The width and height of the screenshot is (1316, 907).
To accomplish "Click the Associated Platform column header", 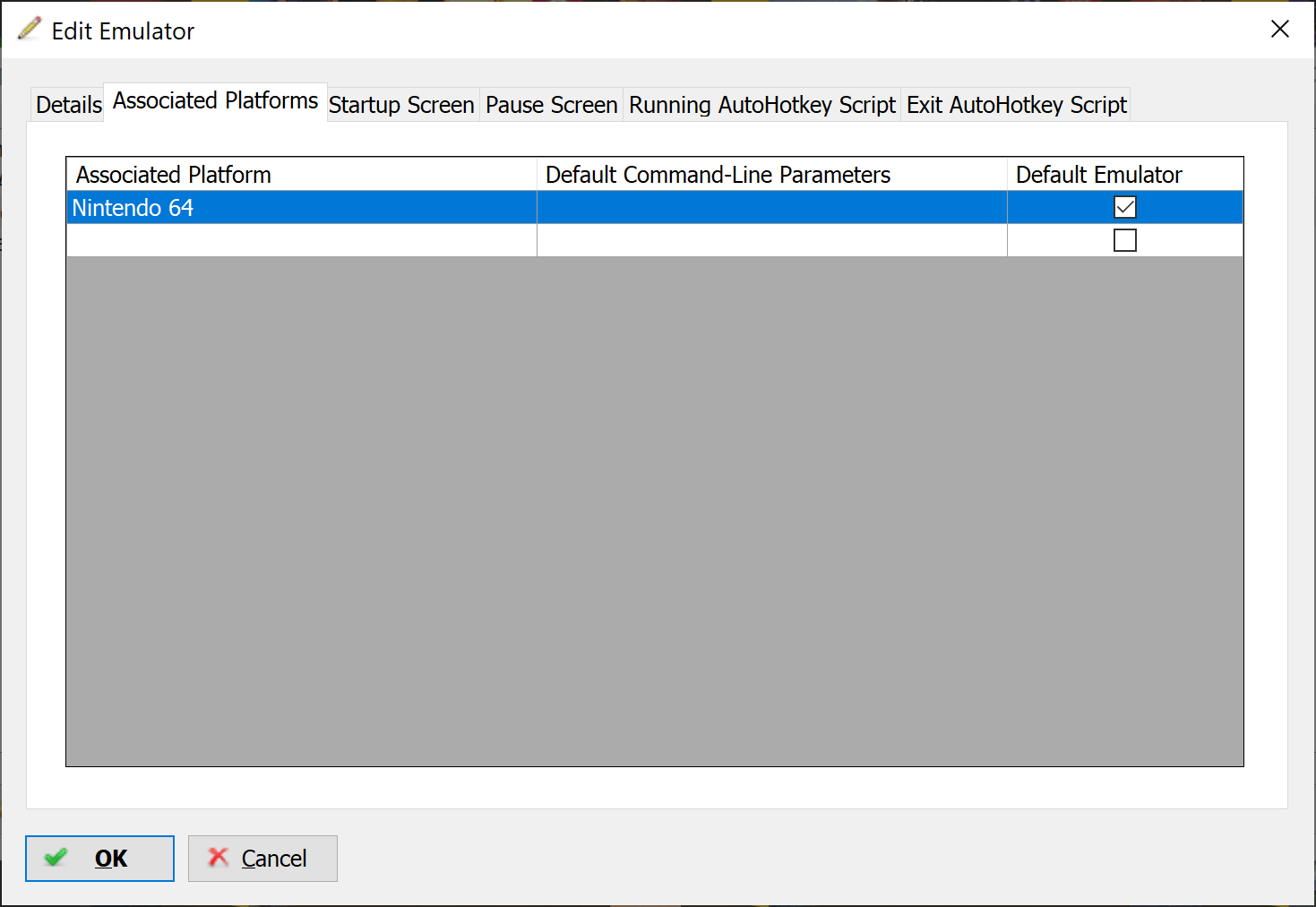I will (302, 174).
